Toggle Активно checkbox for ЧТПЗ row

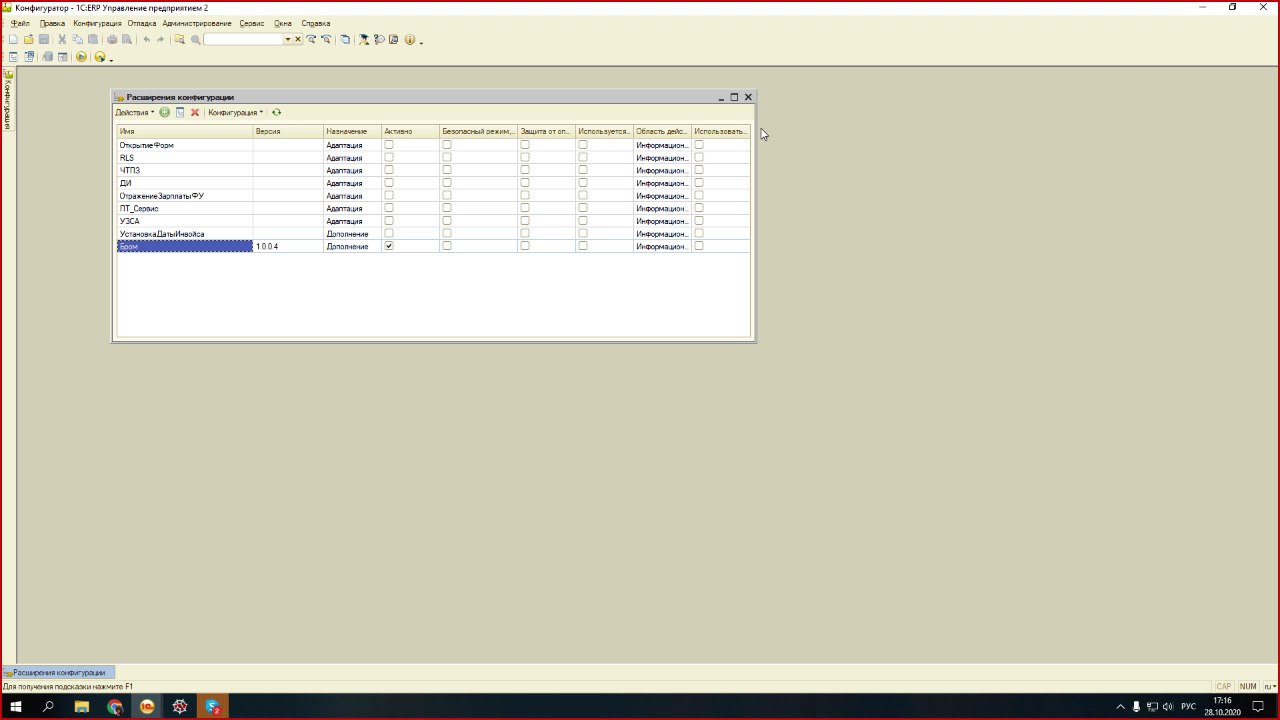click(x=389, y=170)
